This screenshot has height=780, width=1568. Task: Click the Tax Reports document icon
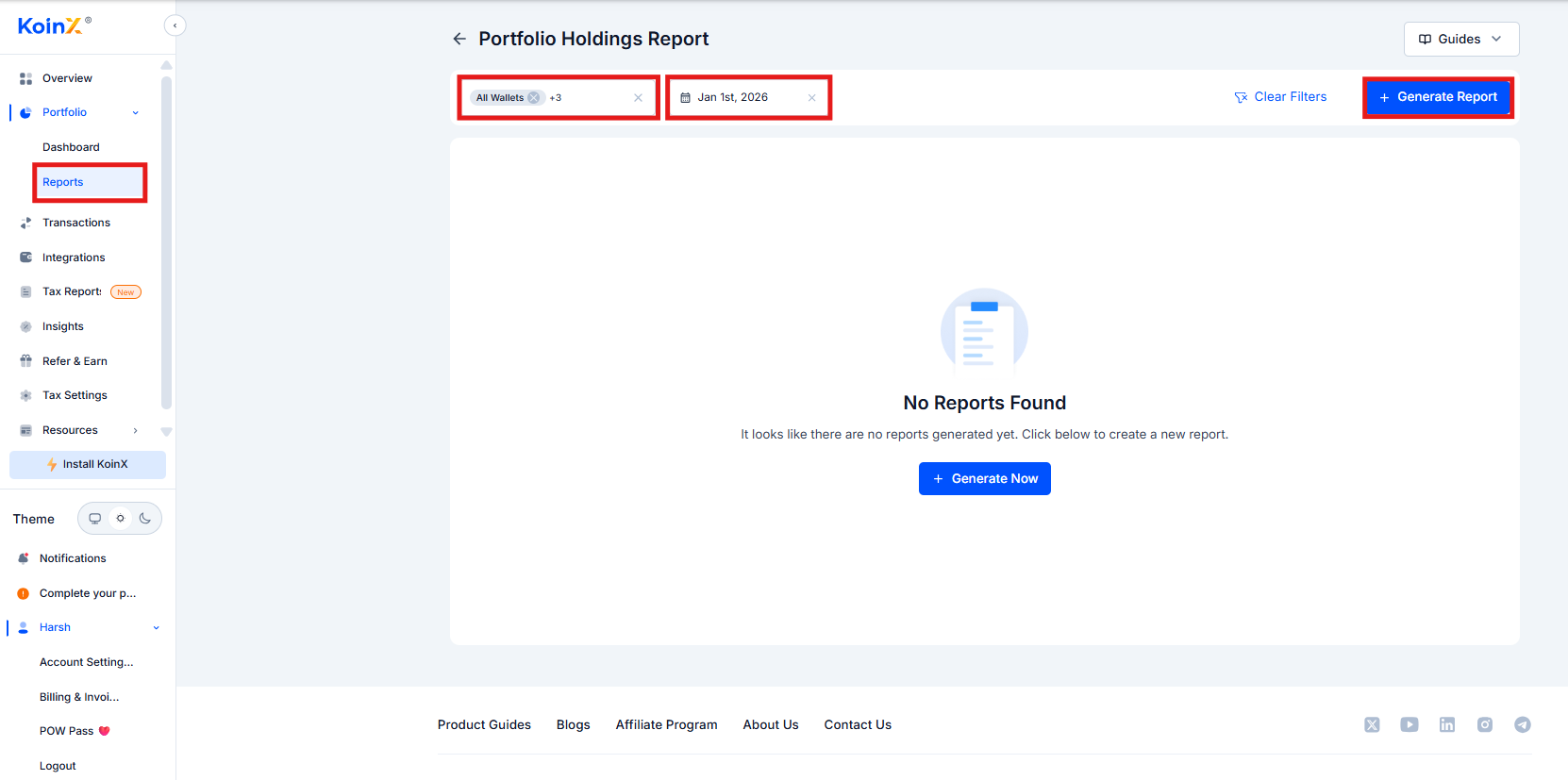point(25,292)
